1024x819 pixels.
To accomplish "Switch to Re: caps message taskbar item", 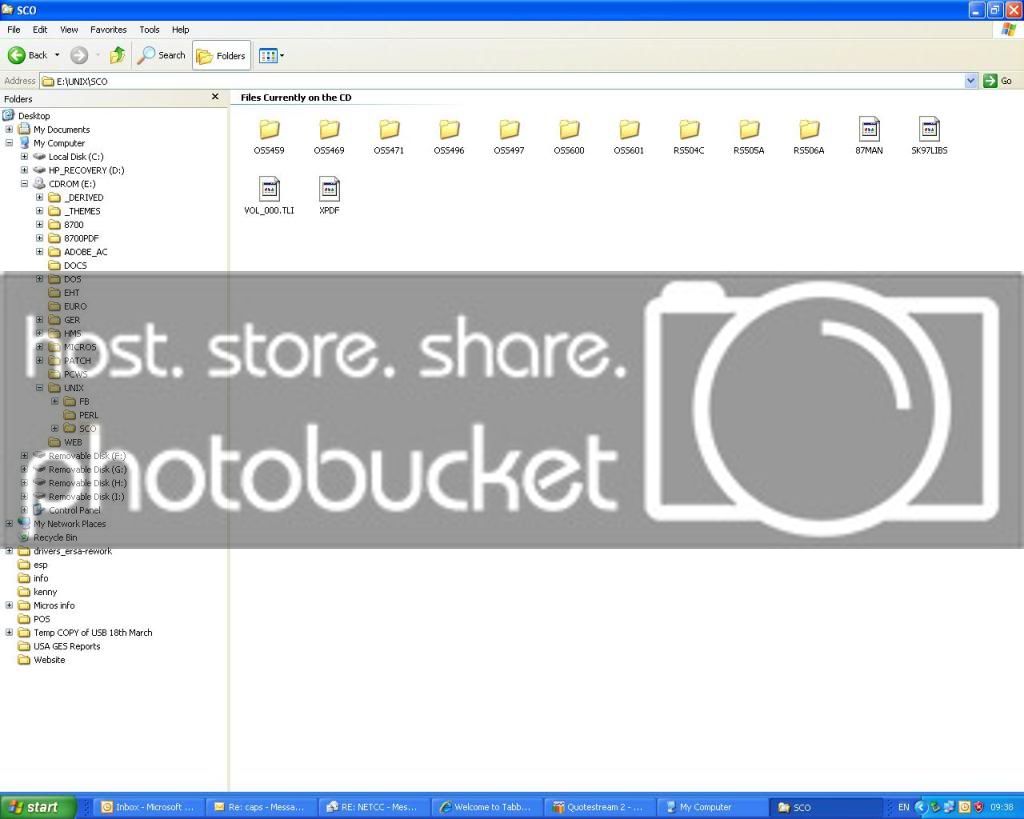I will pos(263,807).
